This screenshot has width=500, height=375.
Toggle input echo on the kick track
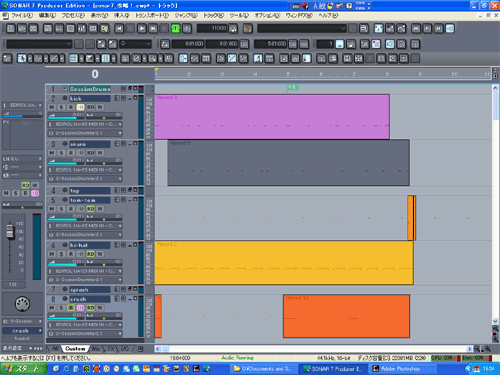(80, 107)
